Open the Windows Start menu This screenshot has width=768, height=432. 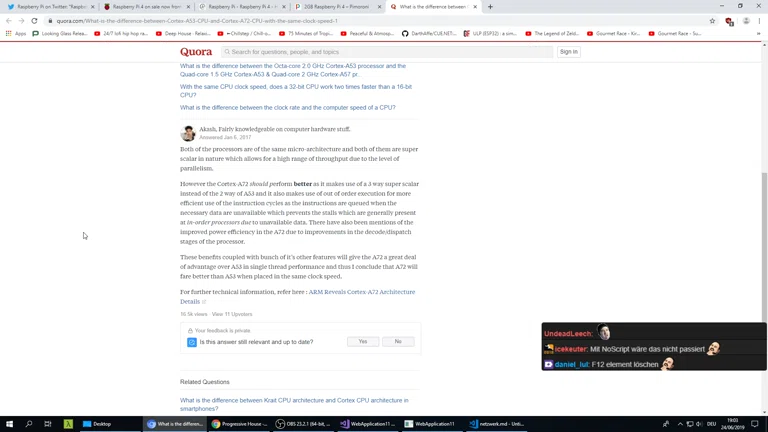coord(9,424)
